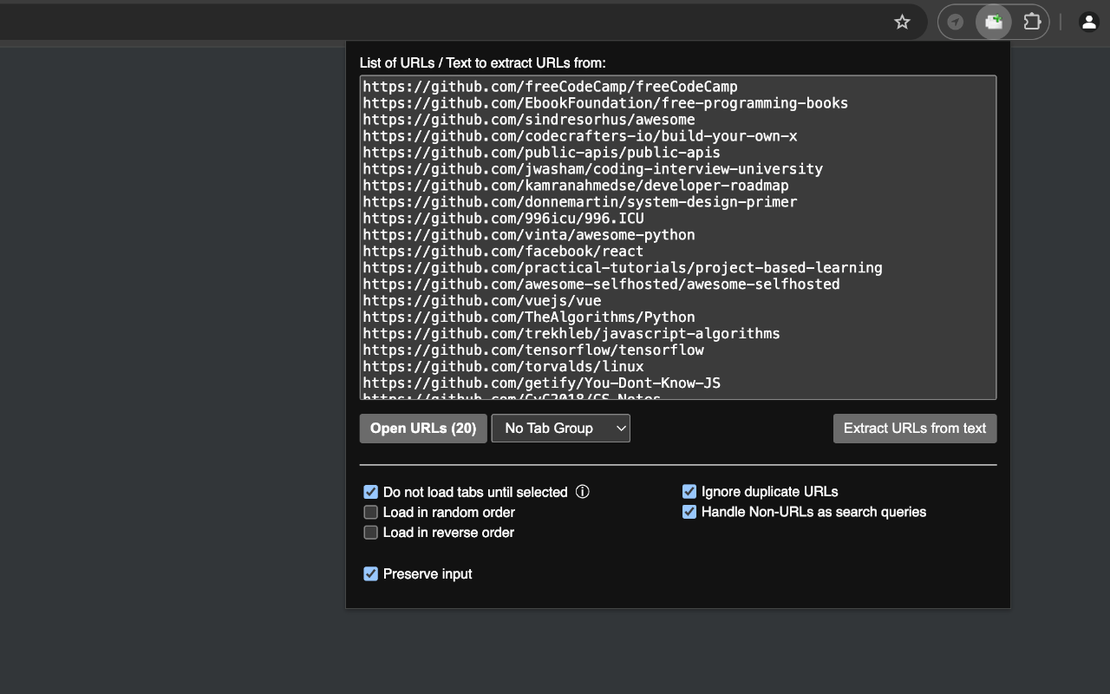Image resolution: width=1110 pixels, height=694 pixels.
Task: Open the 'No Tab Group' dropdown
Action: (x=560, y=427)
